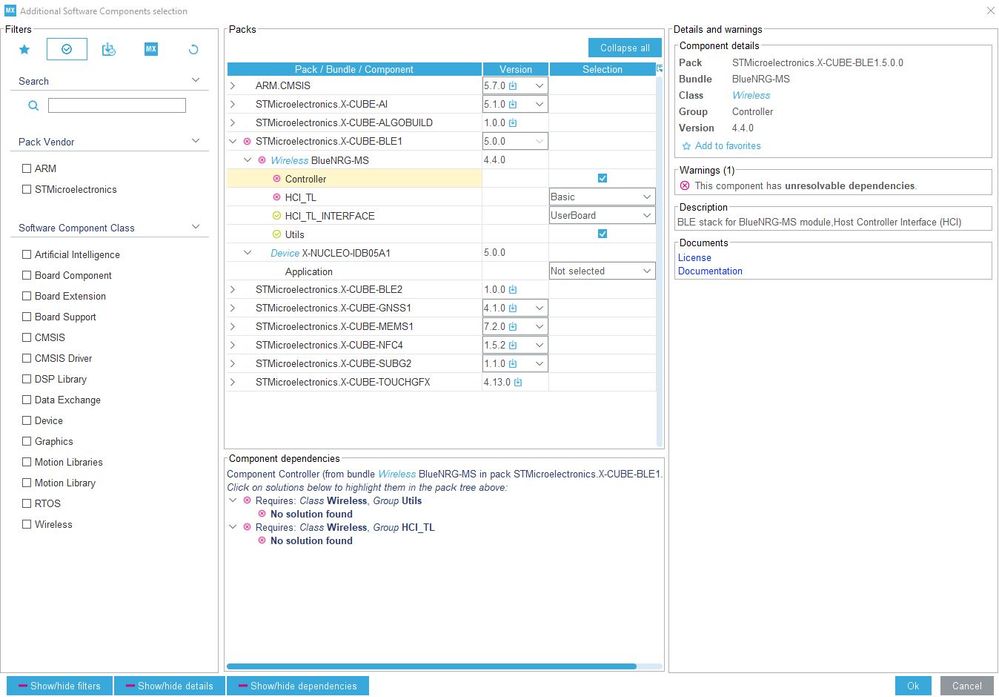
Task: Open the X-CUBE-GNSS1 version 4.1.0 dropdown arrow
Action: click(539, 308)
